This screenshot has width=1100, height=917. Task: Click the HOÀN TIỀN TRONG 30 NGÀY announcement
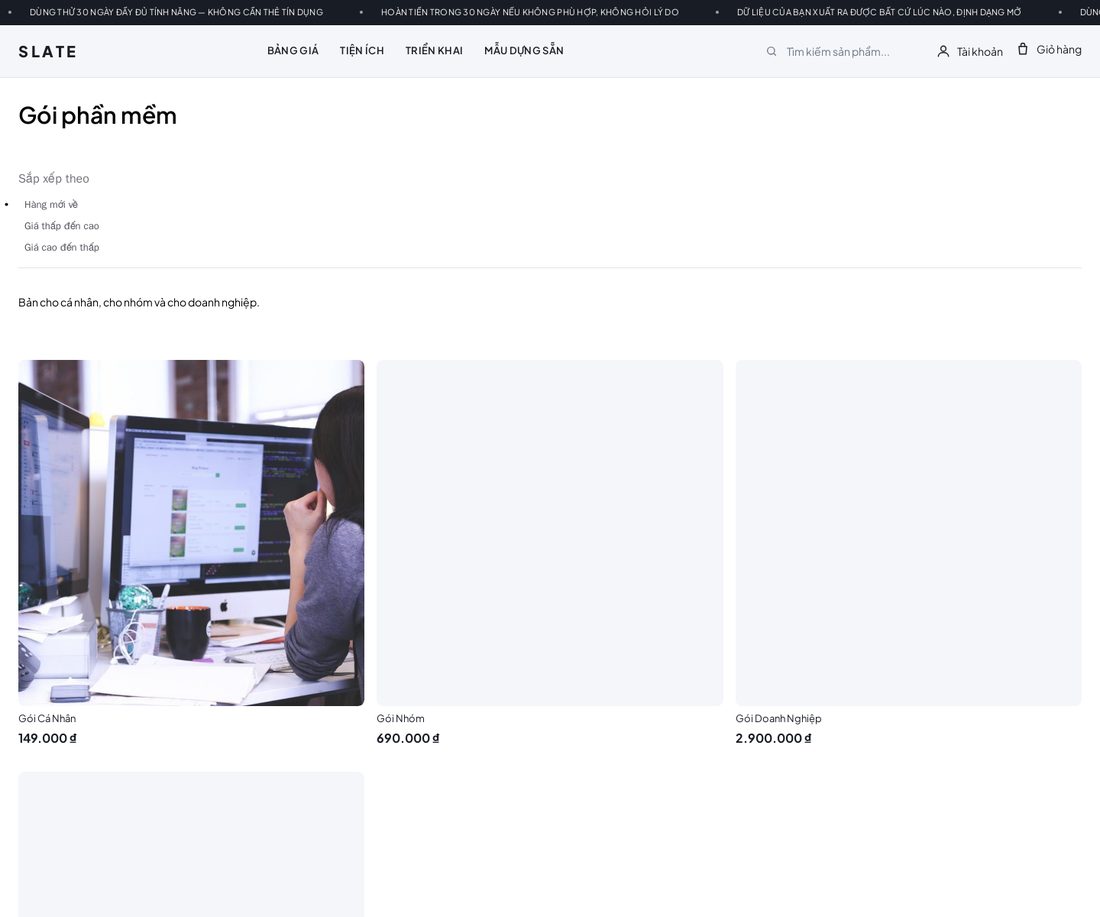click(530, 12)
